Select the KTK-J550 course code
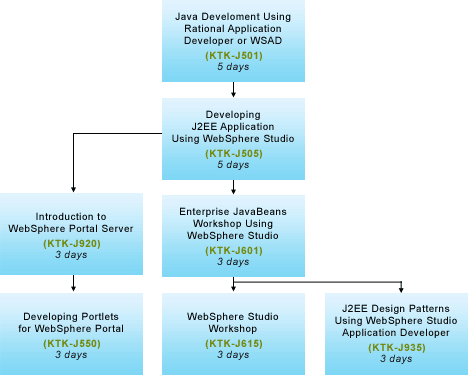 click(72, 344)
